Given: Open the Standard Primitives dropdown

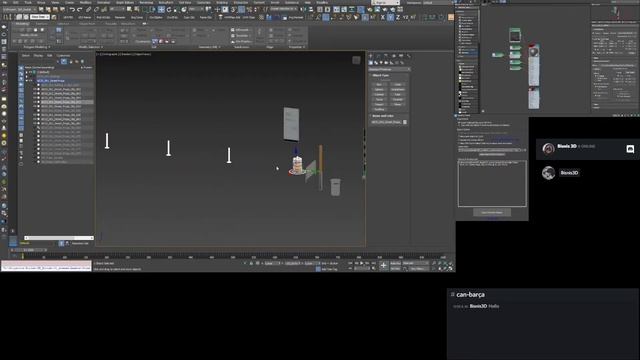Looking at the screenshot, I should [389, 69].
